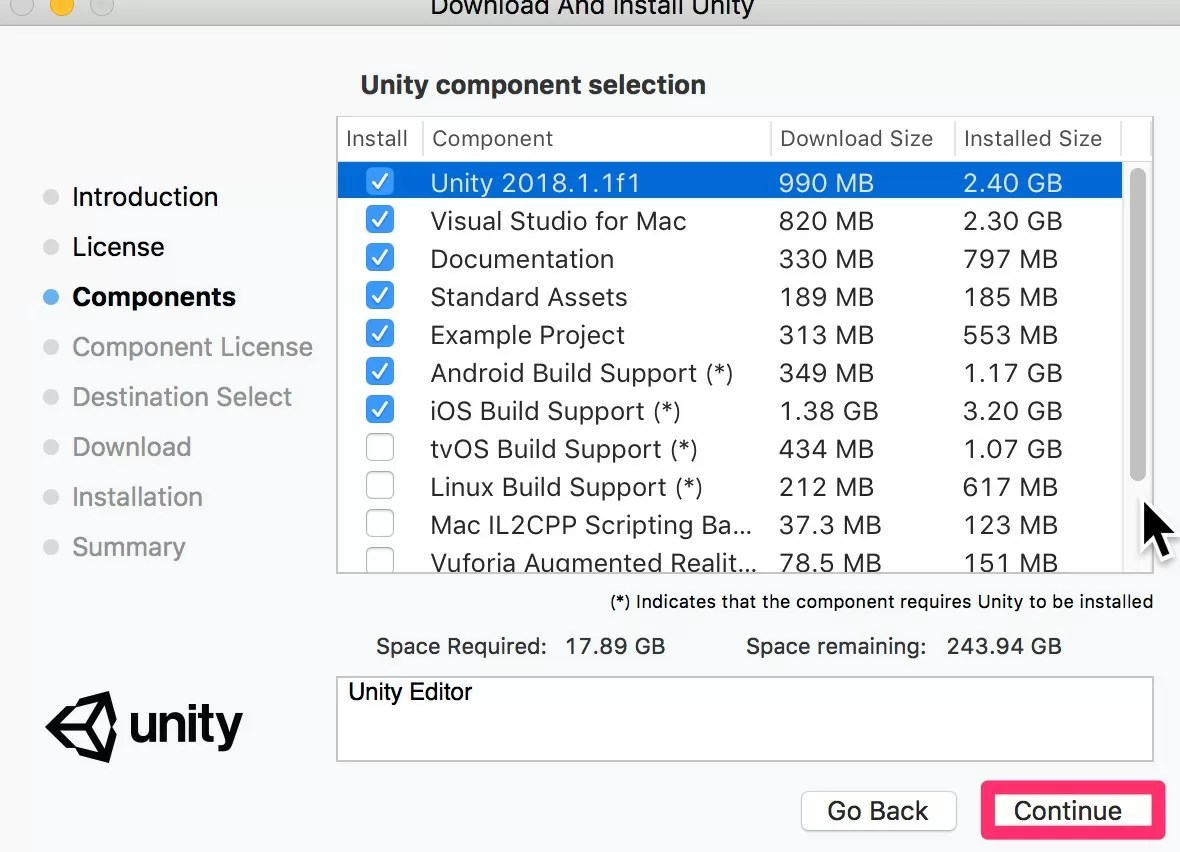
Task: Click the Go Back button
Action: coord(878,811)
